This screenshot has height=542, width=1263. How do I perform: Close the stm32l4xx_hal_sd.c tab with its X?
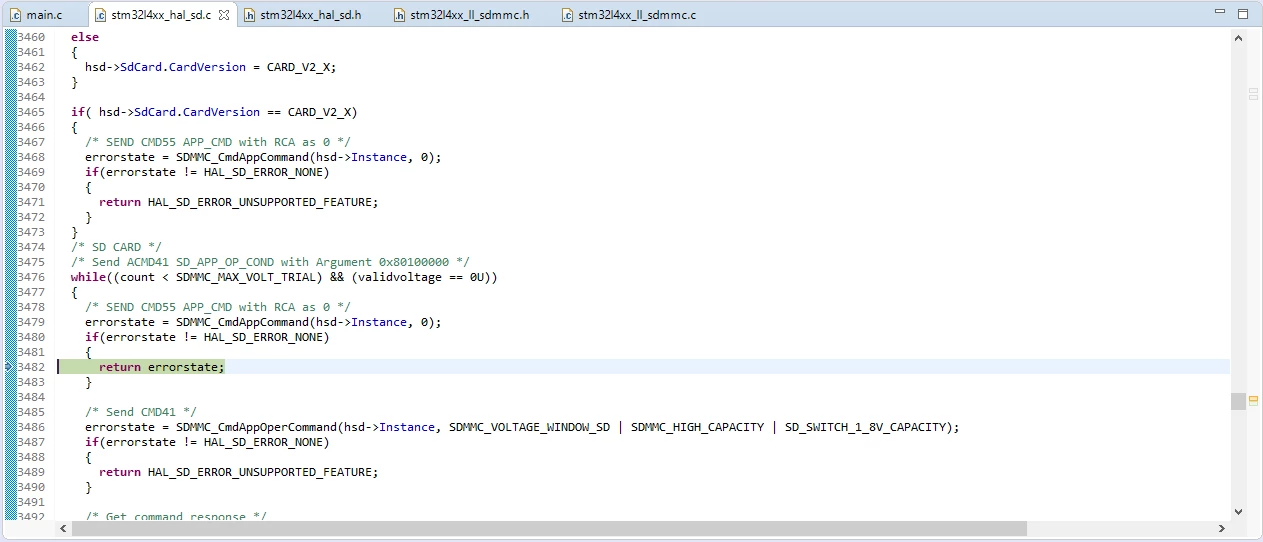(223, 15)
